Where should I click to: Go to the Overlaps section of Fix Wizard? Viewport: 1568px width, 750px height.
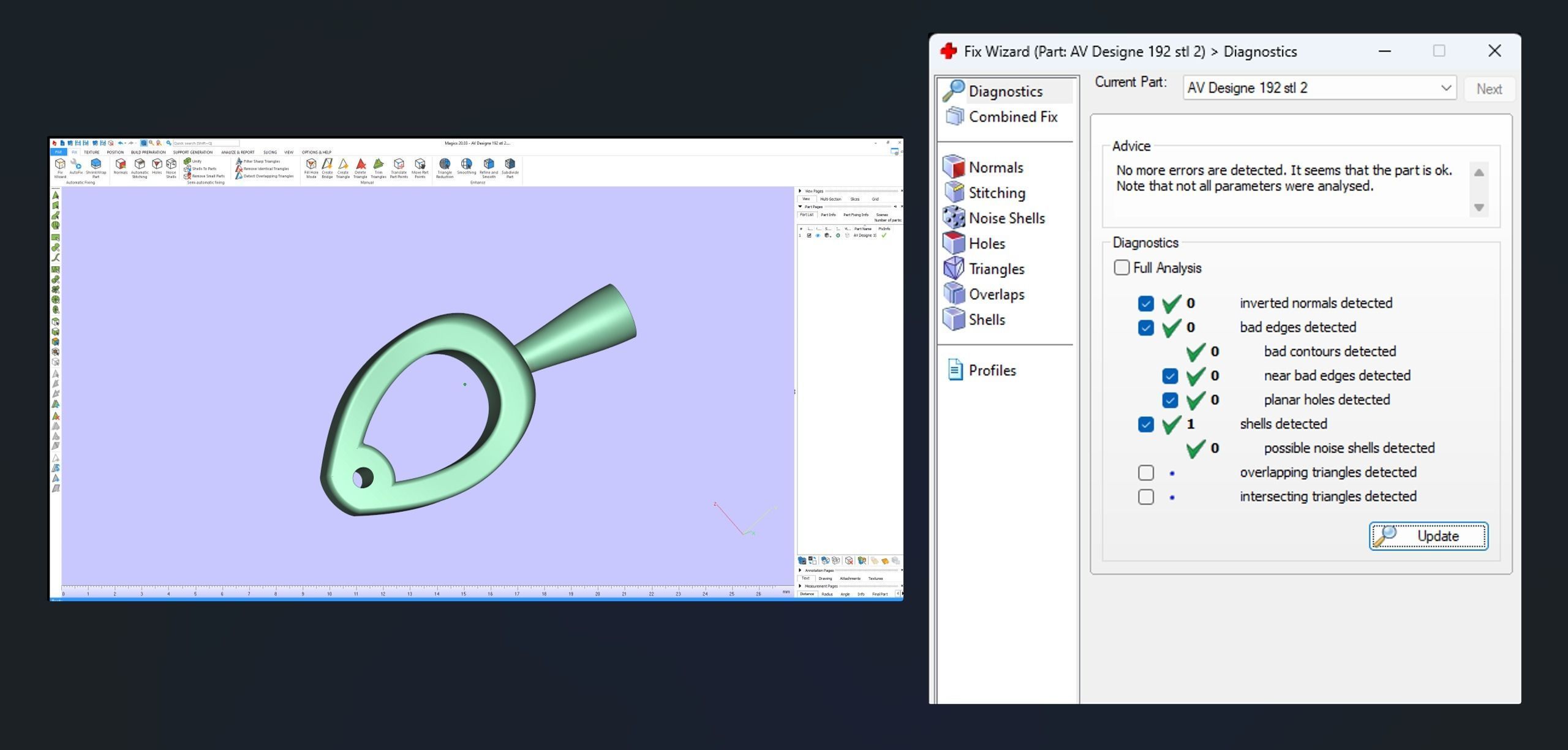[996, 294]
